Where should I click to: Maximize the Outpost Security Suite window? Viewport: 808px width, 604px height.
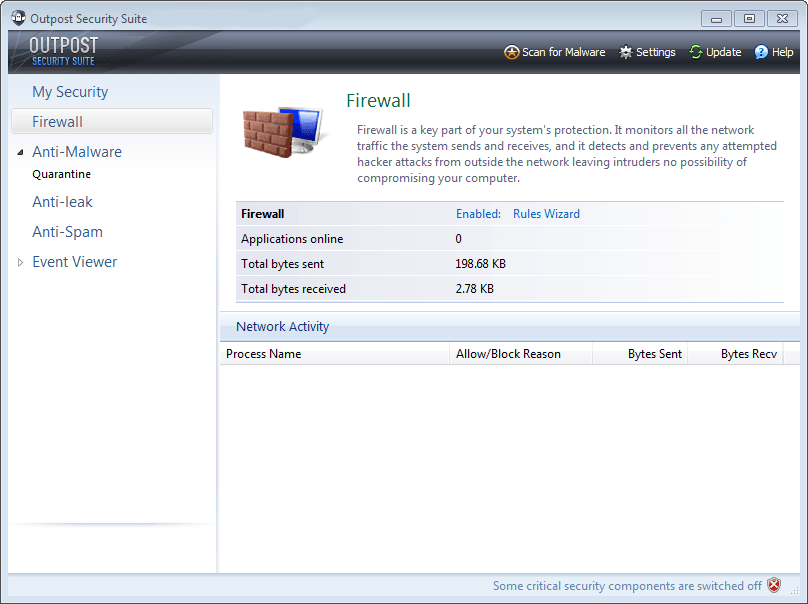(749, 19)
